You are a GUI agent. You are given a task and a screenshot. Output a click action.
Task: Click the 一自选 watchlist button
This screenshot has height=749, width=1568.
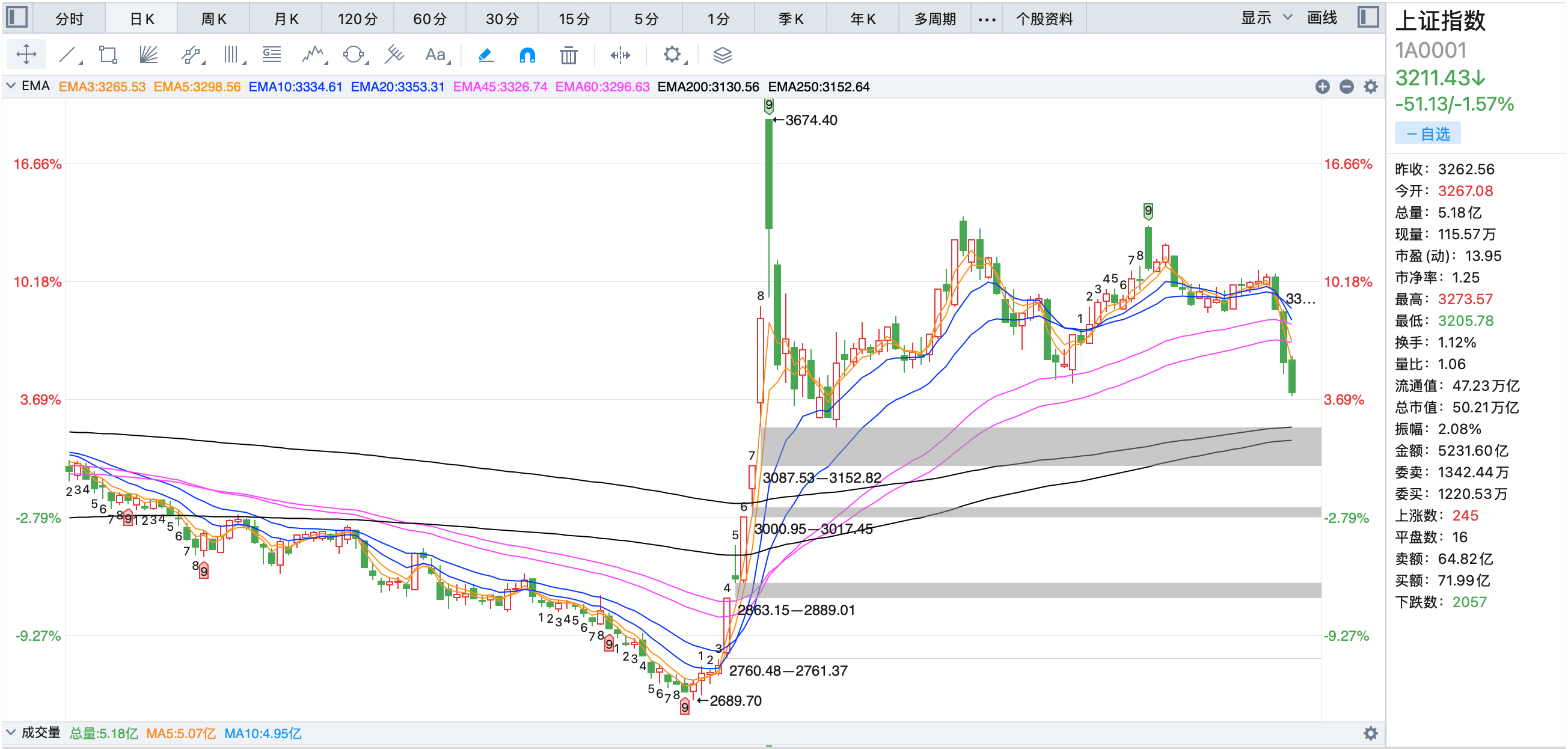coord(1427,134)
